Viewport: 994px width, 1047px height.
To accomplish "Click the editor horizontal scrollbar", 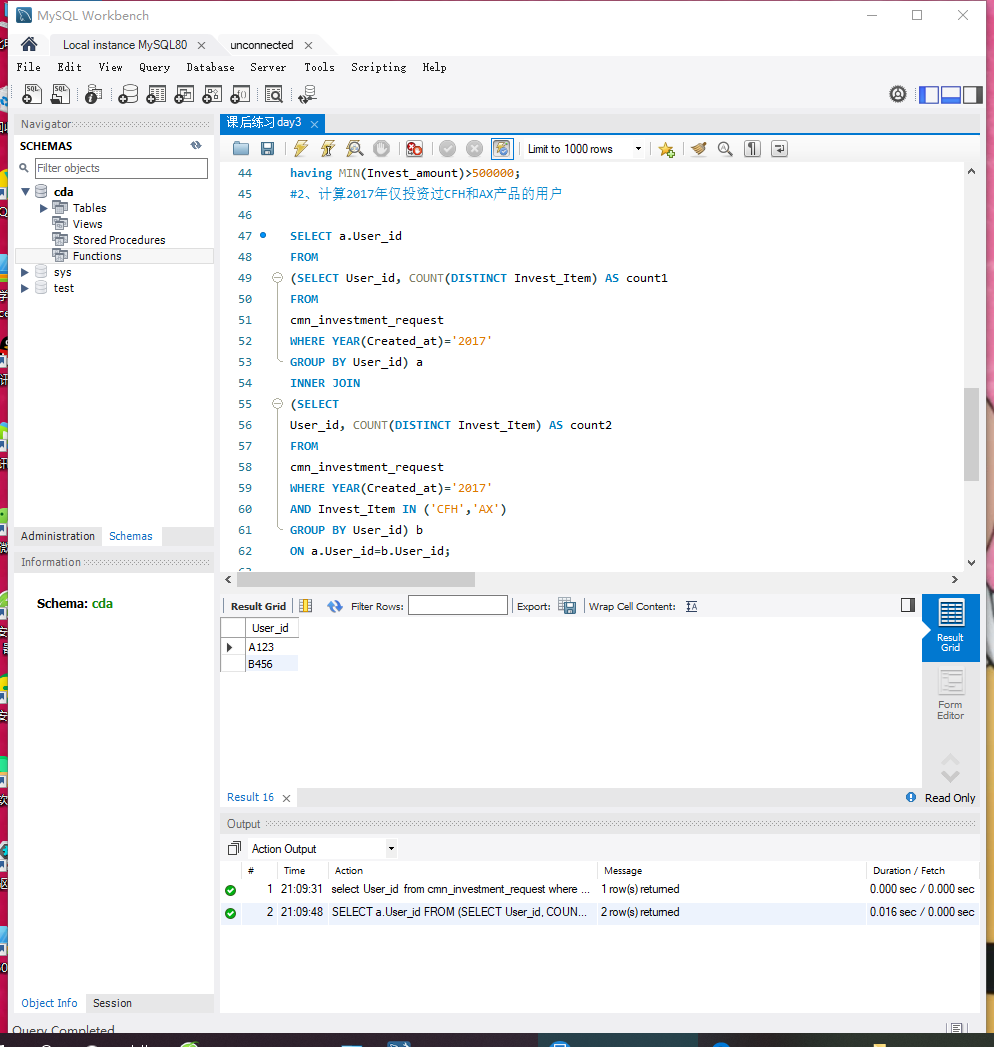I will [x=355, y=580].
